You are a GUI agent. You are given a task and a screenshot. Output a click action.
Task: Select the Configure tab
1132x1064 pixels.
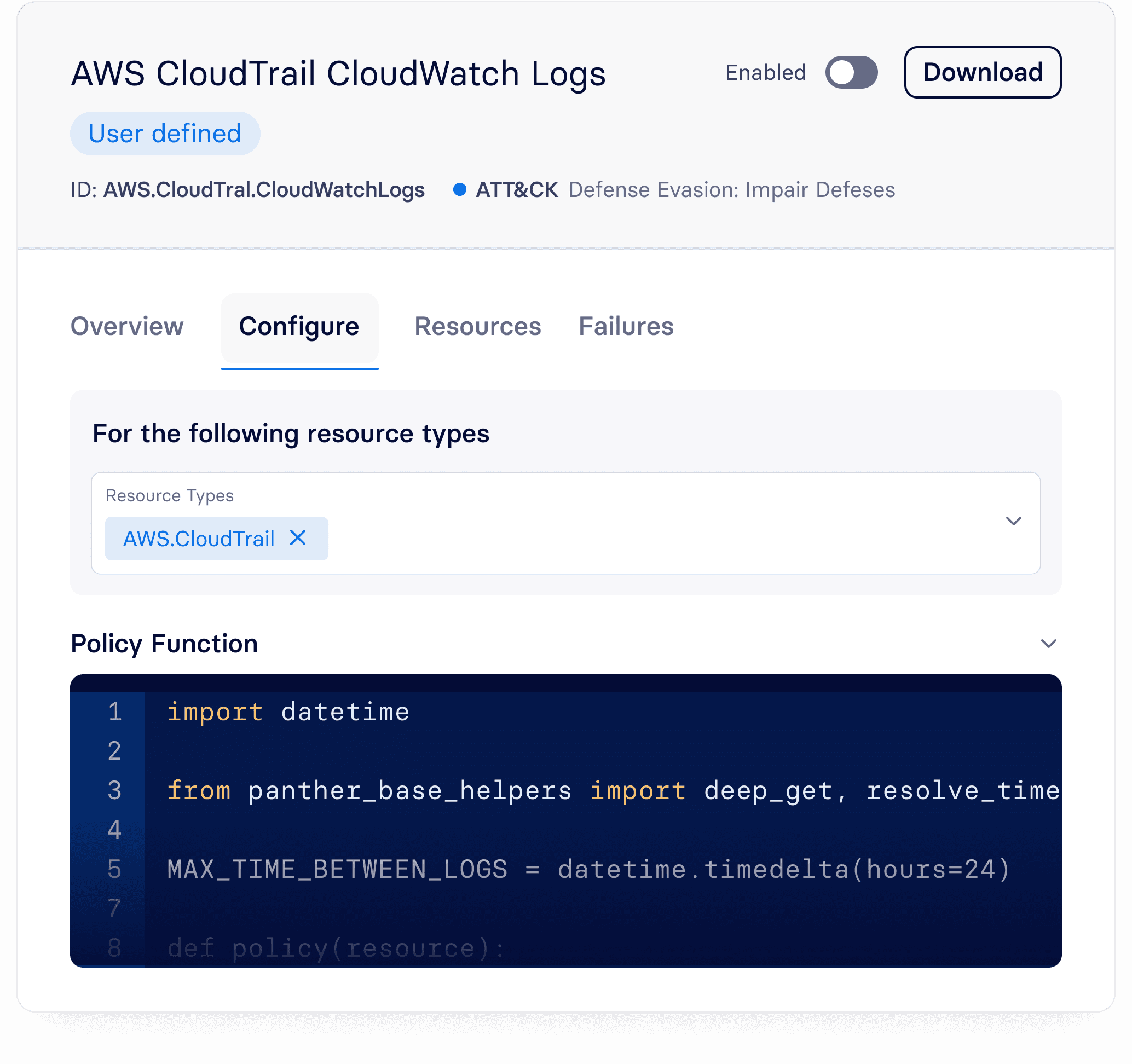tap(299, 327)
